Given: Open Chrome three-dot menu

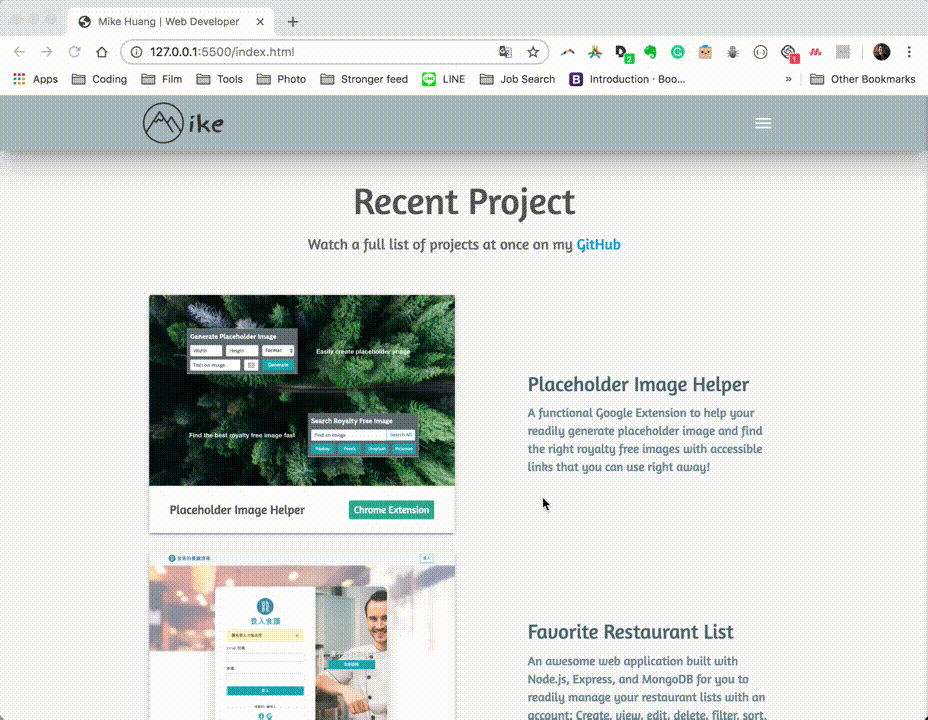Looking at the screenshot, I should (x=909, y=52).
